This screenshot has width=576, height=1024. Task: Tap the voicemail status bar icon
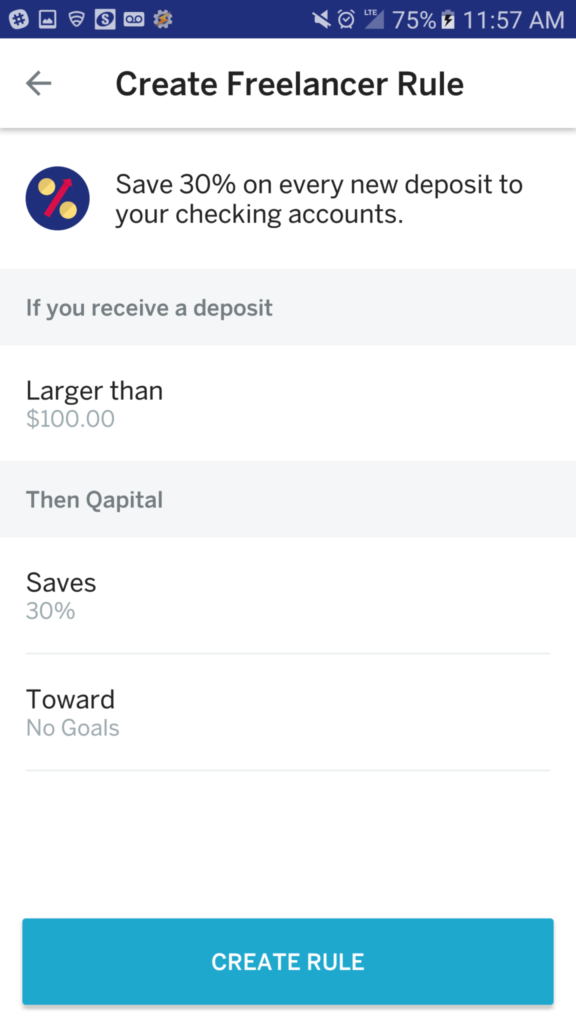click(x=133, y=20)
